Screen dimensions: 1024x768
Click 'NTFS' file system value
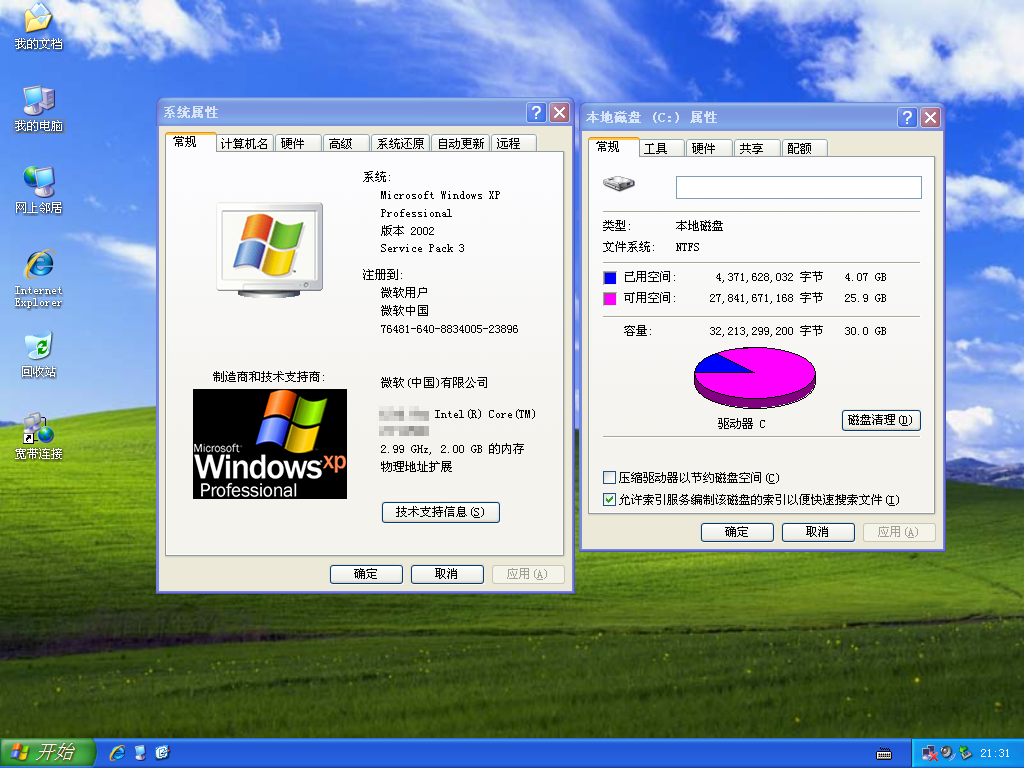tap(687, 248)
